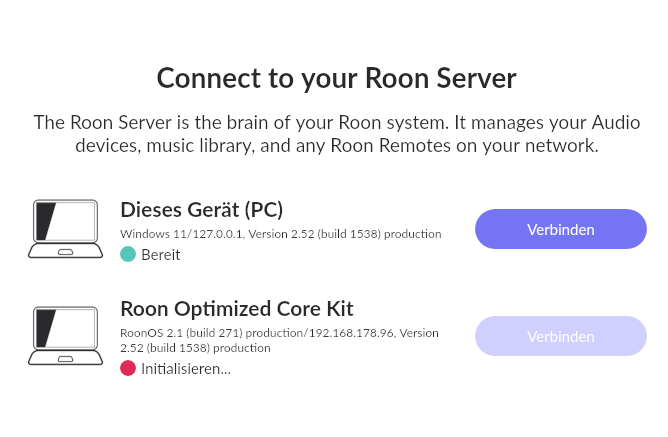Viewport: 668px width, 437px height.
Task: Click the Roon Server description paragraph
Action: [x=337, y=134]
